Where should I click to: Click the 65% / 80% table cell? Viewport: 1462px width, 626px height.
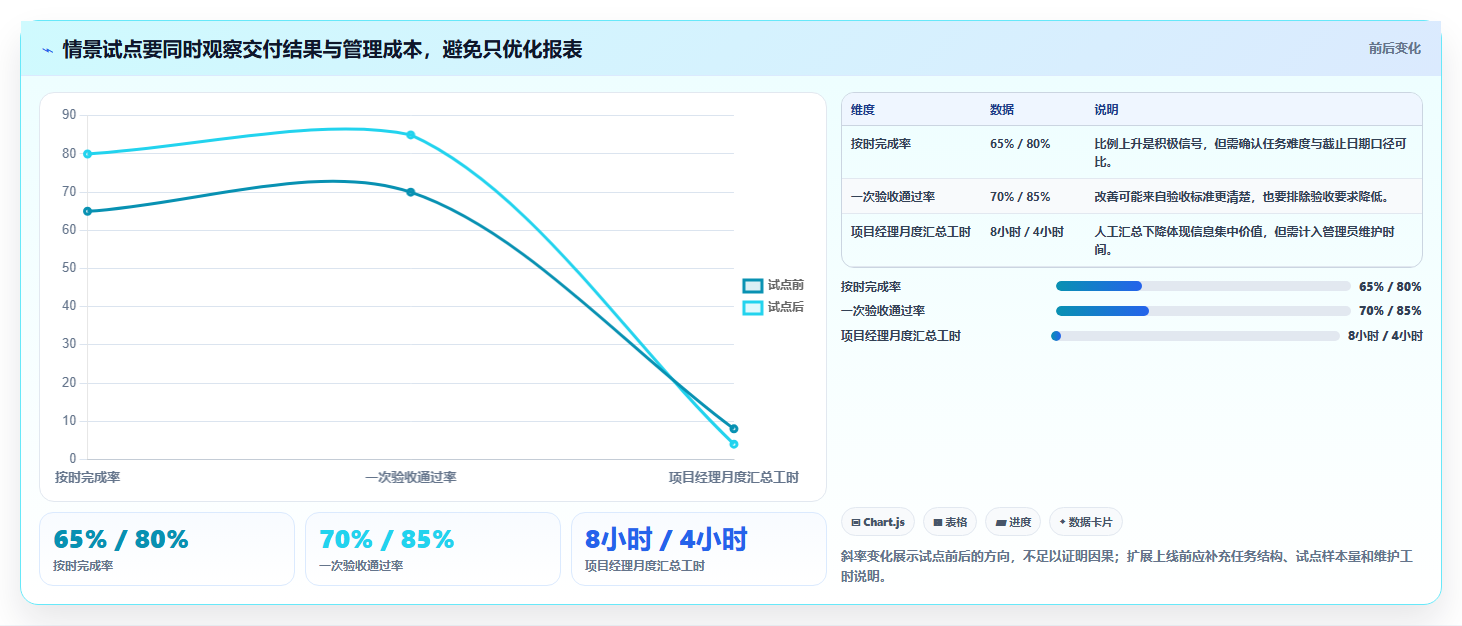(1020, 144)
